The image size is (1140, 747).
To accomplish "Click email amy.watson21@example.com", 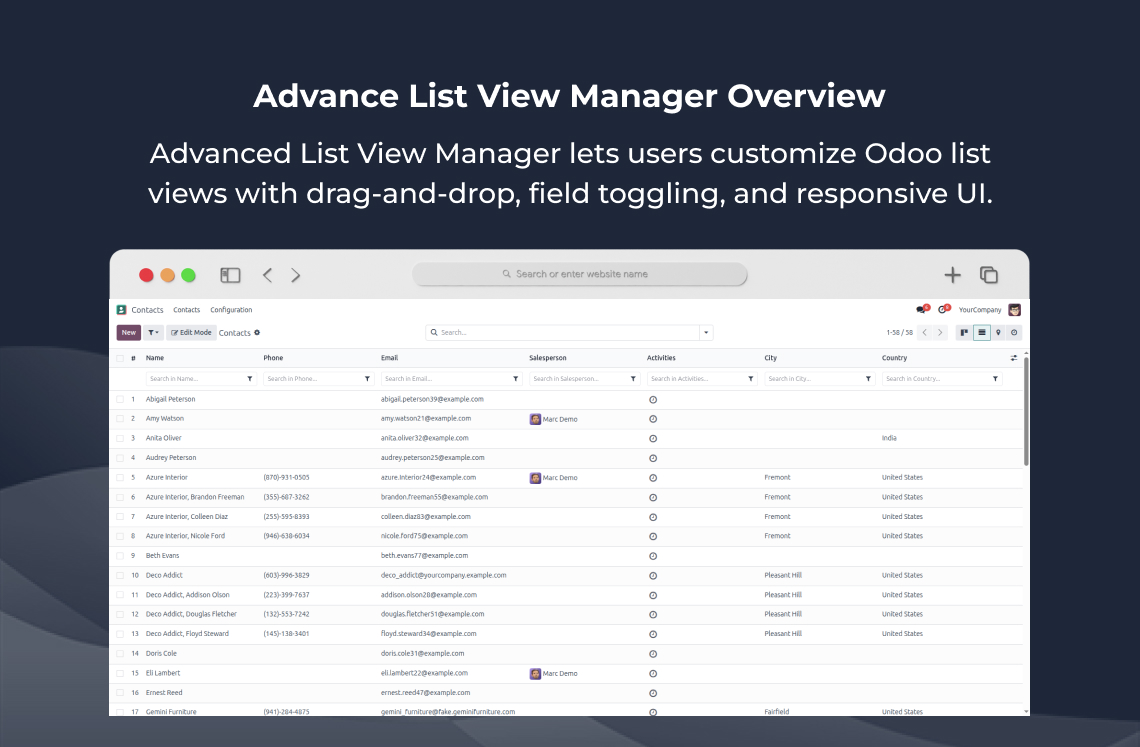I will coord(426,419).
